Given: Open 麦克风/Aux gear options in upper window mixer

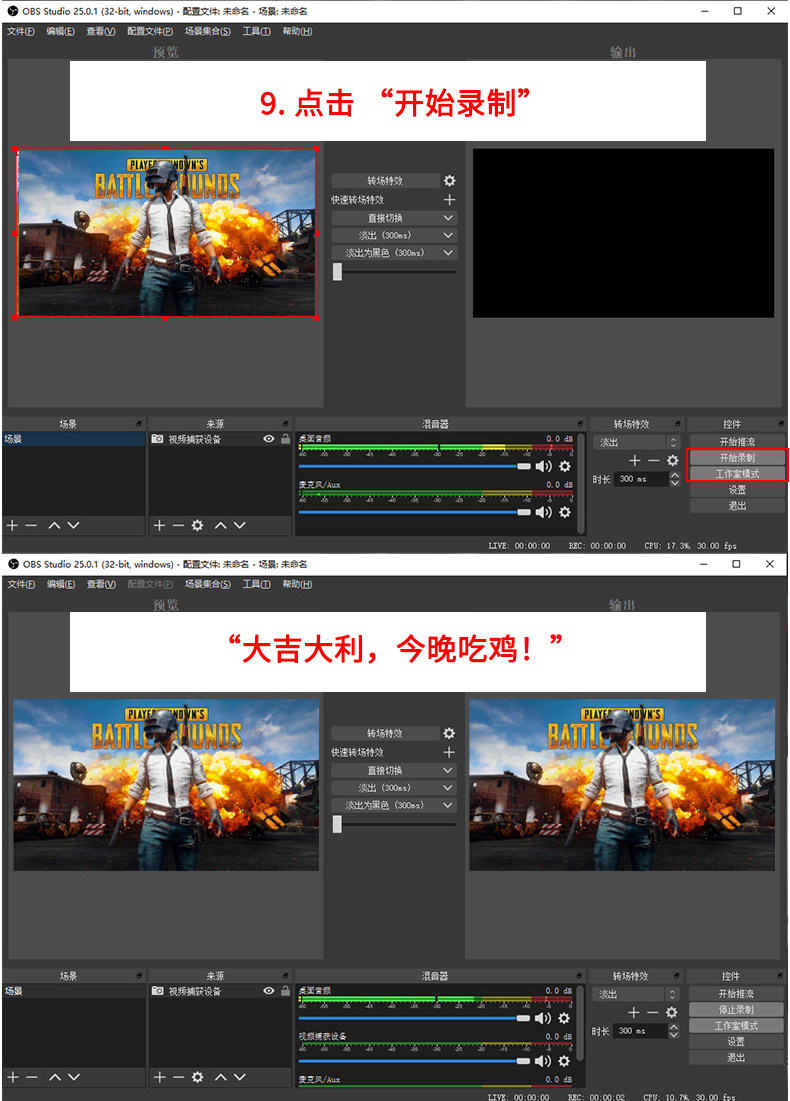Looking at the screenshot, I should pyautogui.click(x=565, y=513).
